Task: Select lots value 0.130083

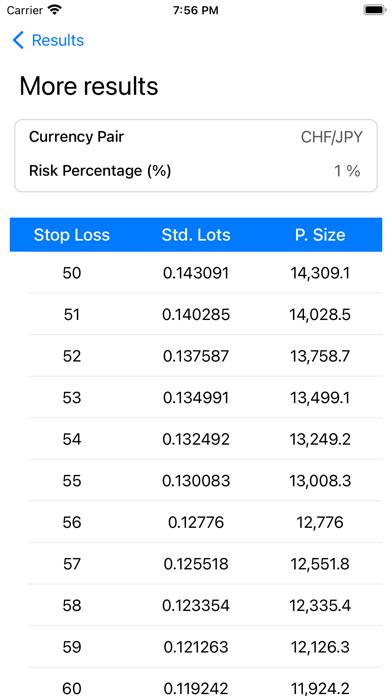Action: 196,481
